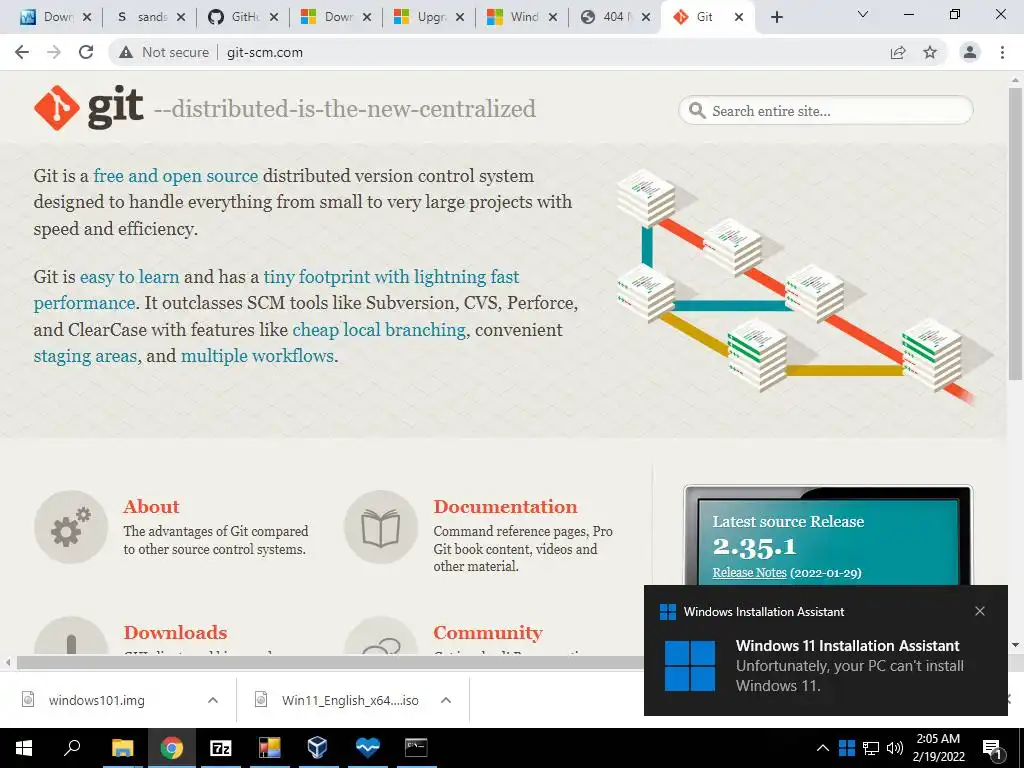Screen dimensions: 1024x768
Task: Switch to the Wind tab
Action: pos(522,17)
